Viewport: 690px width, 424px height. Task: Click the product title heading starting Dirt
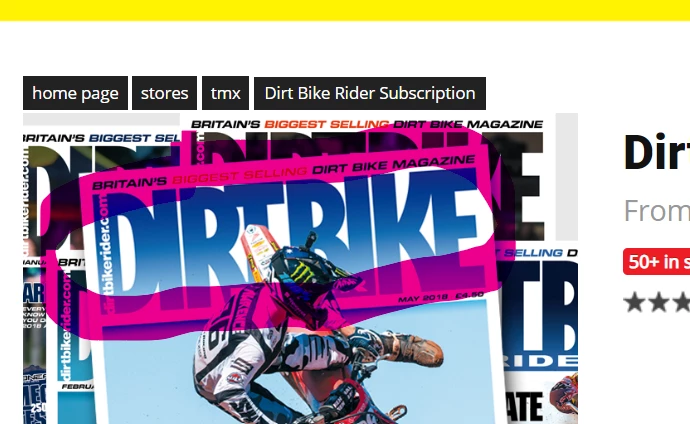click(x=657, y=153)
